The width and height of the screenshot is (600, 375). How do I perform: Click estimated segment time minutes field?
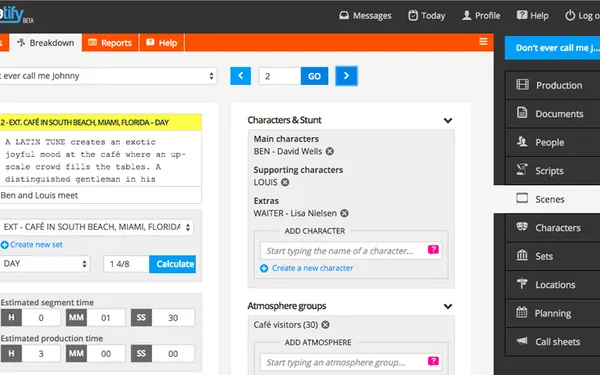click(x=106, y=318)
